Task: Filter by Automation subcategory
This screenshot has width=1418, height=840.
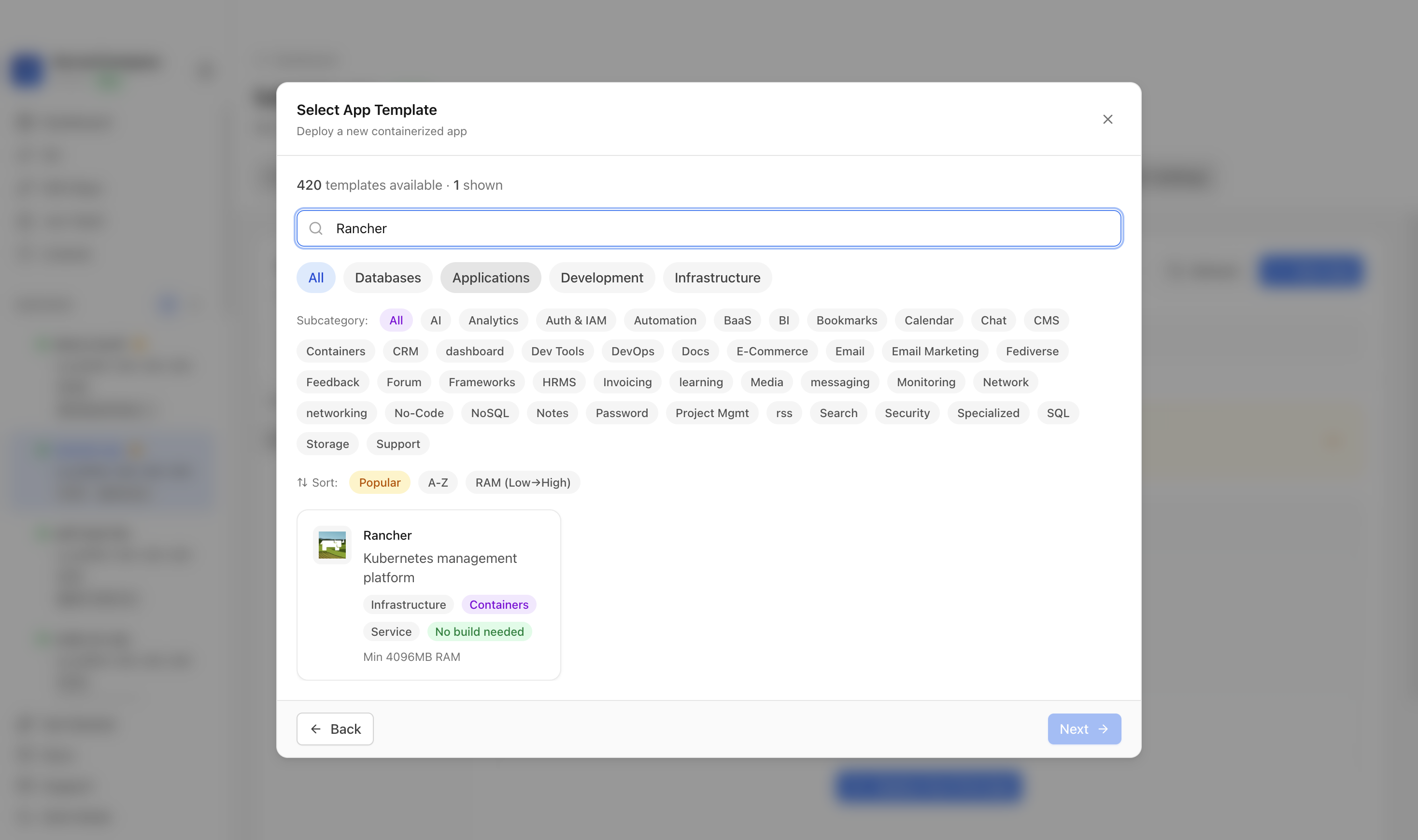Action: [665, 321]
